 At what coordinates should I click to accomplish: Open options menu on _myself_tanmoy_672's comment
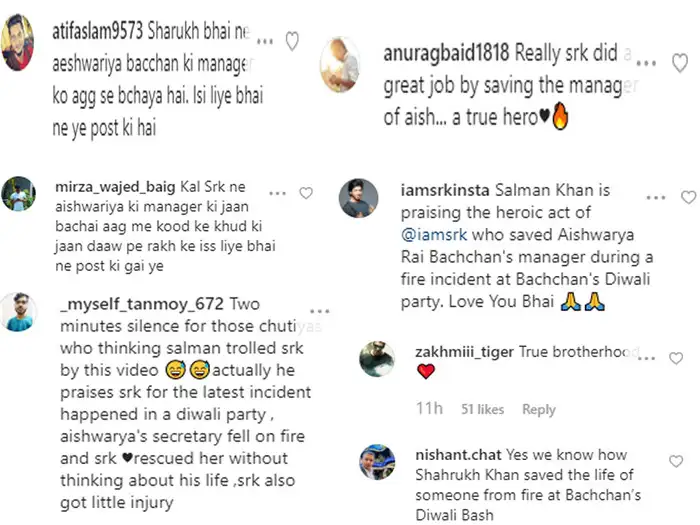click(320, 311)
